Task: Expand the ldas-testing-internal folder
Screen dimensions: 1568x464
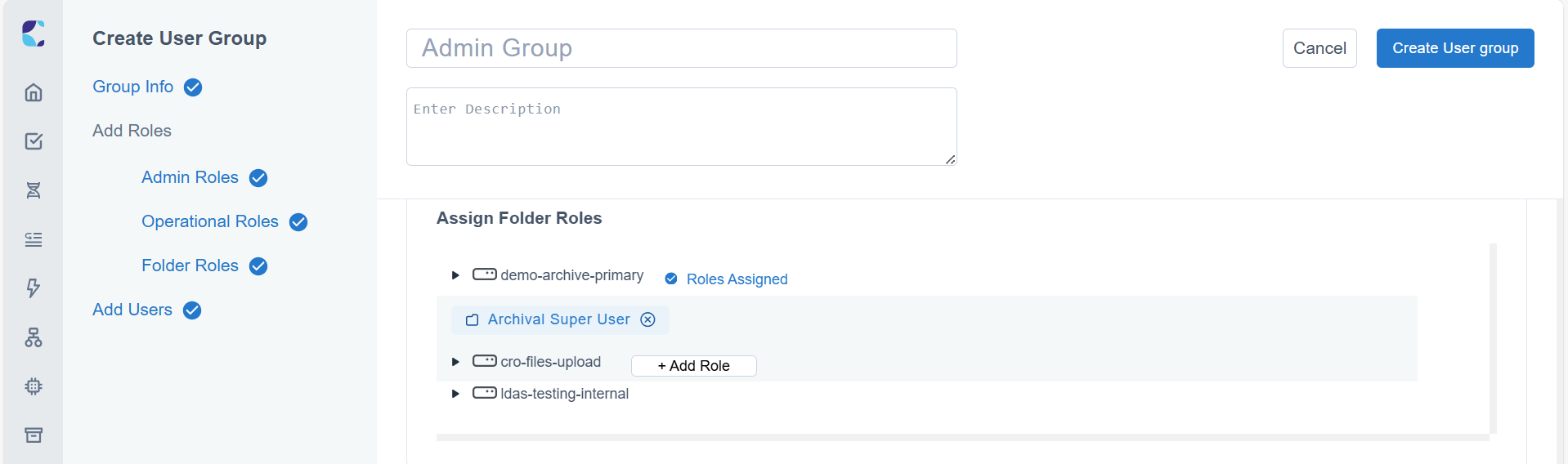Action: coord(455,393)
